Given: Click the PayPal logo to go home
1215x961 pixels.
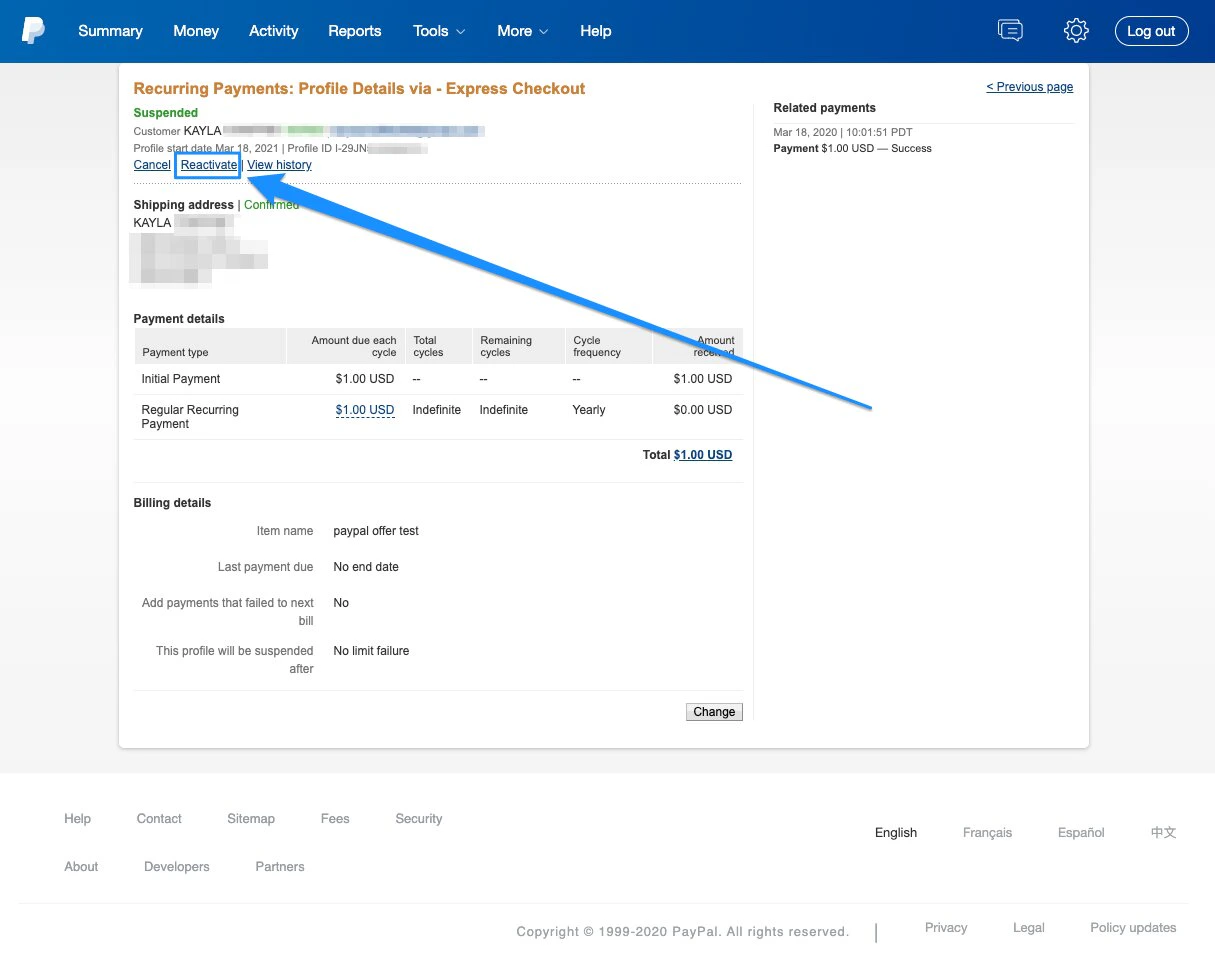Looking at the screenshot, I should [34, 29].
